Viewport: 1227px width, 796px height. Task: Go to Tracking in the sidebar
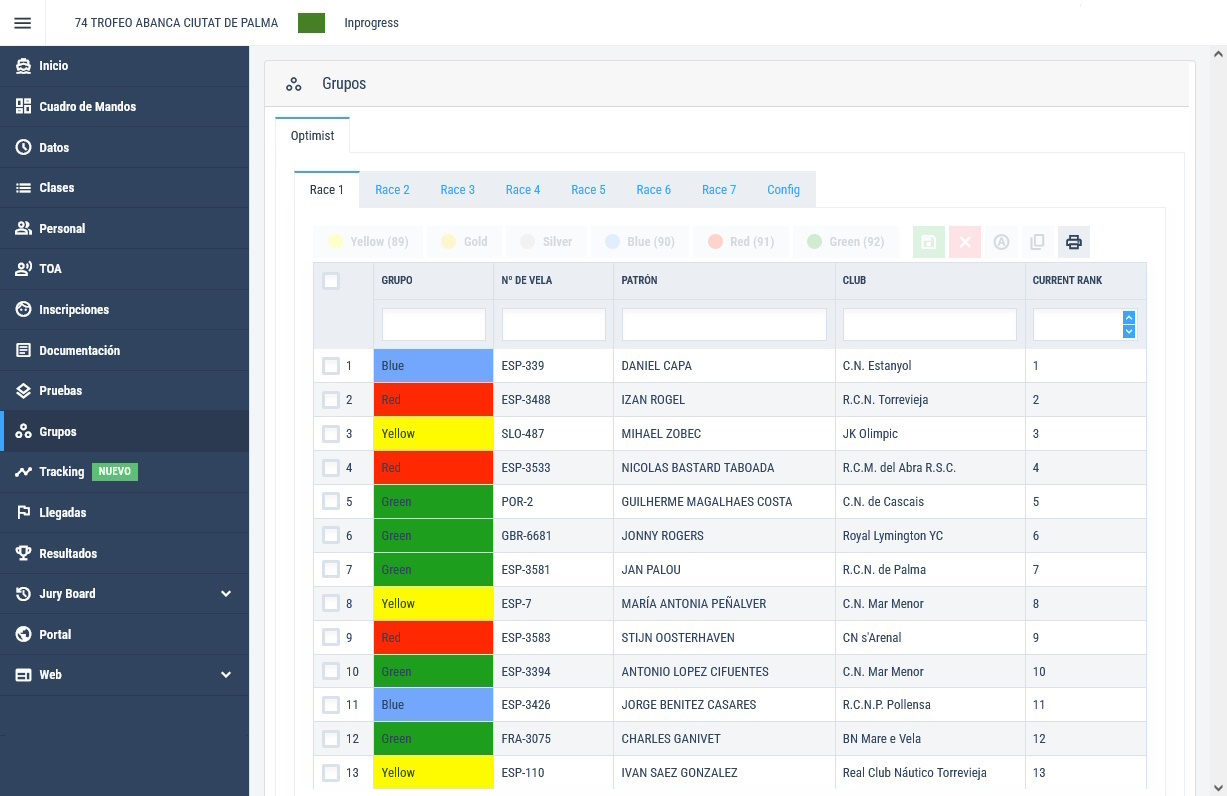click(61, 472)
